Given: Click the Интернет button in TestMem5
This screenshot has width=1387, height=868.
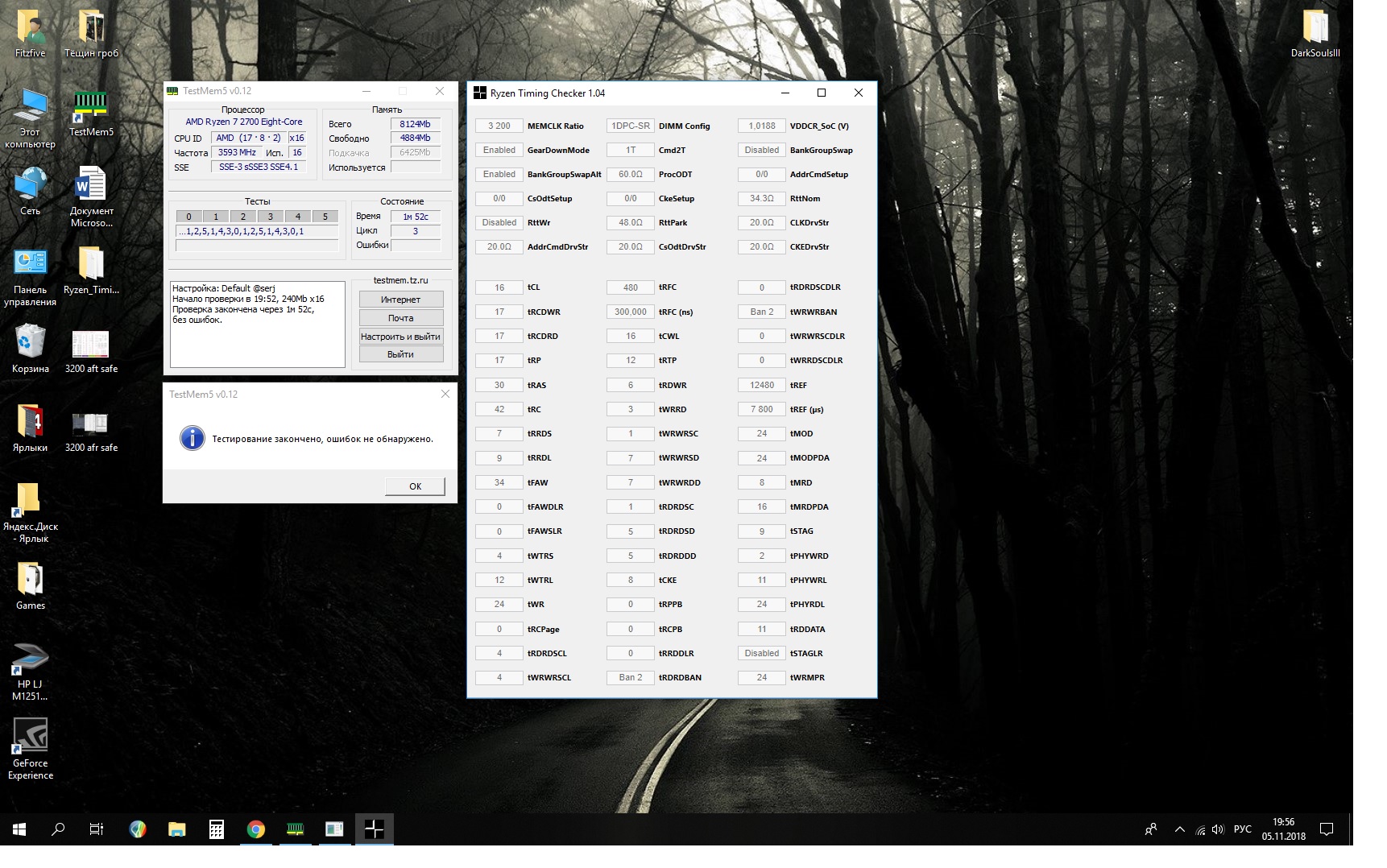Looking at the screenshot, I should [x=401, y=300].
